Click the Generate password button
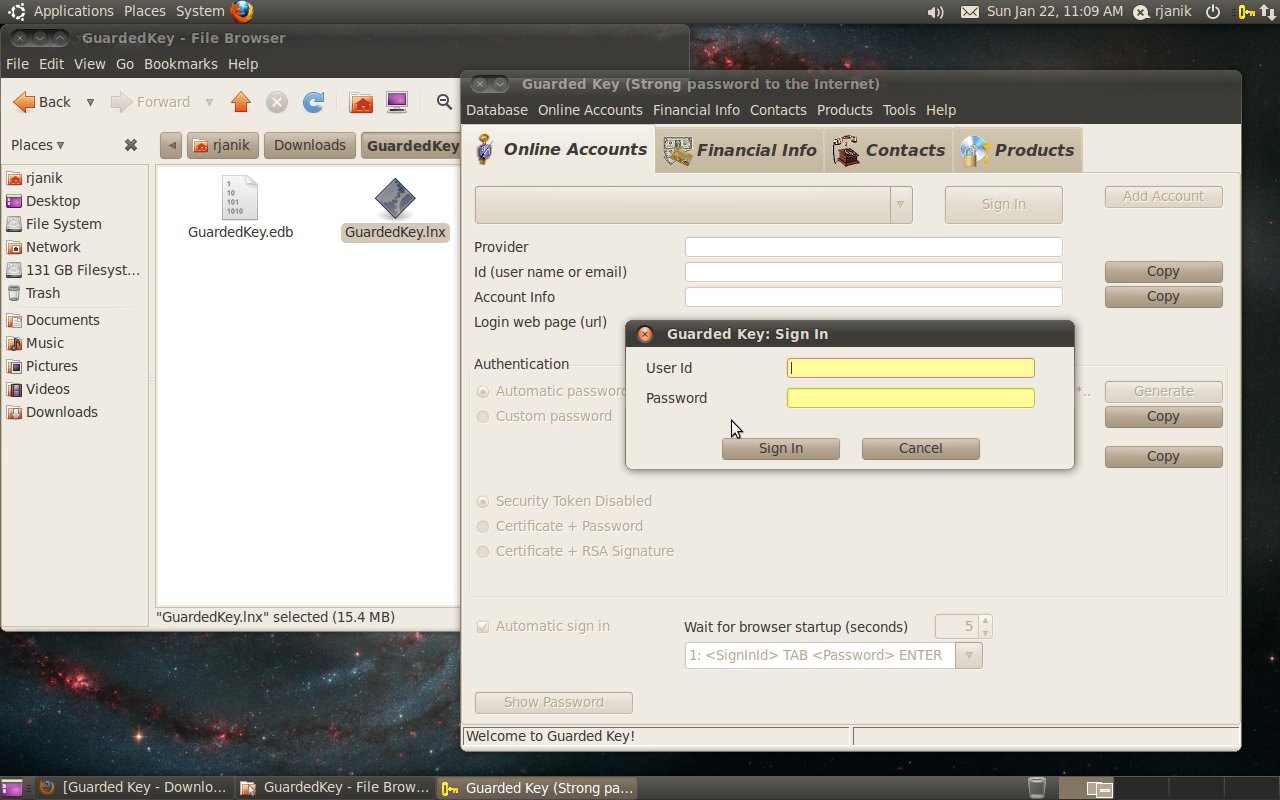Screen dimensions: 1280x800 (x=1164, y=391)
